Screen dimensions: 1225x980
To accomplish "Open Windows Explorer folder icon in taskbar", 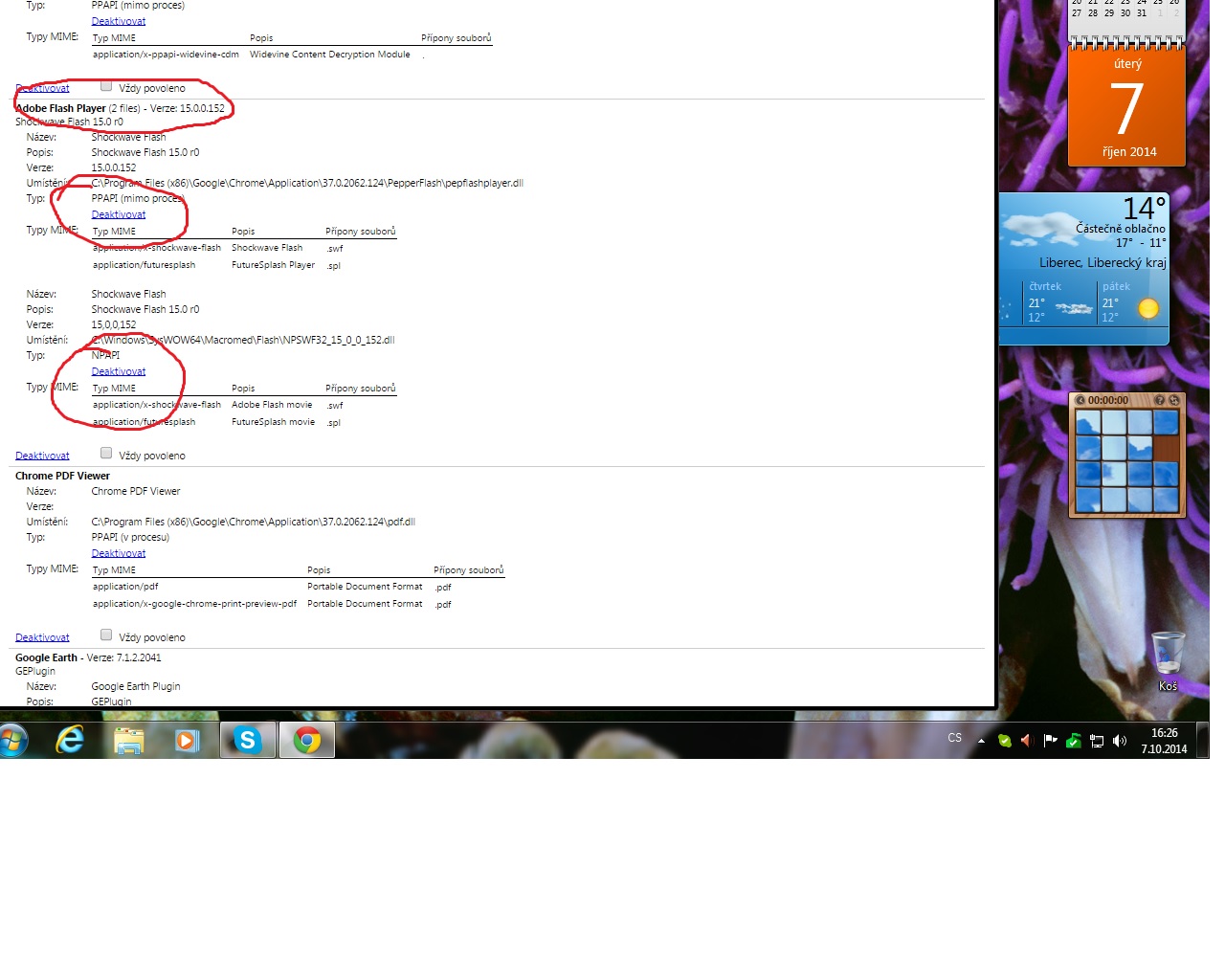I will click(x=128, y=741).
